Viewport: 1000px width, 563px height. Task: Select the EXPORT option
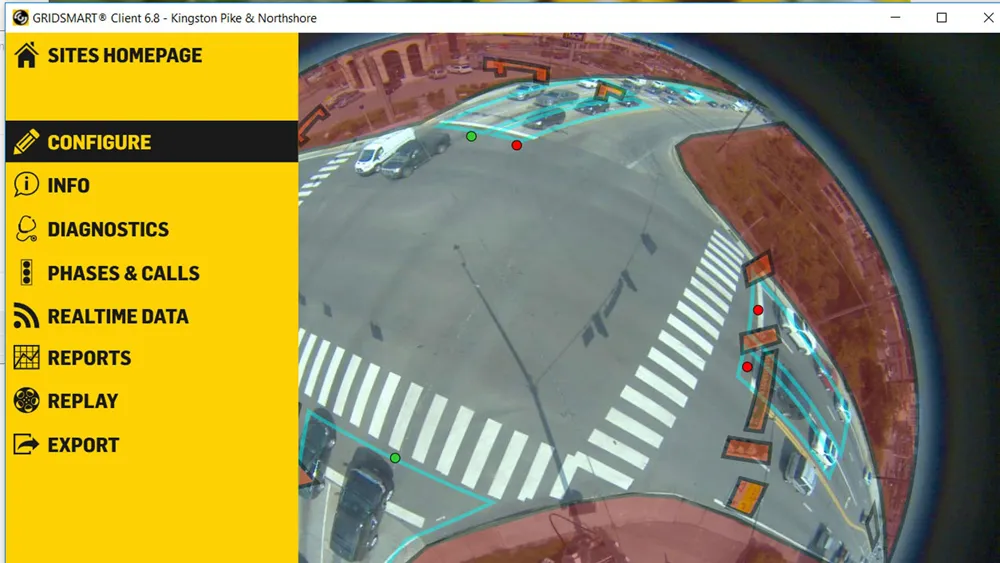(x=84, y=445)
